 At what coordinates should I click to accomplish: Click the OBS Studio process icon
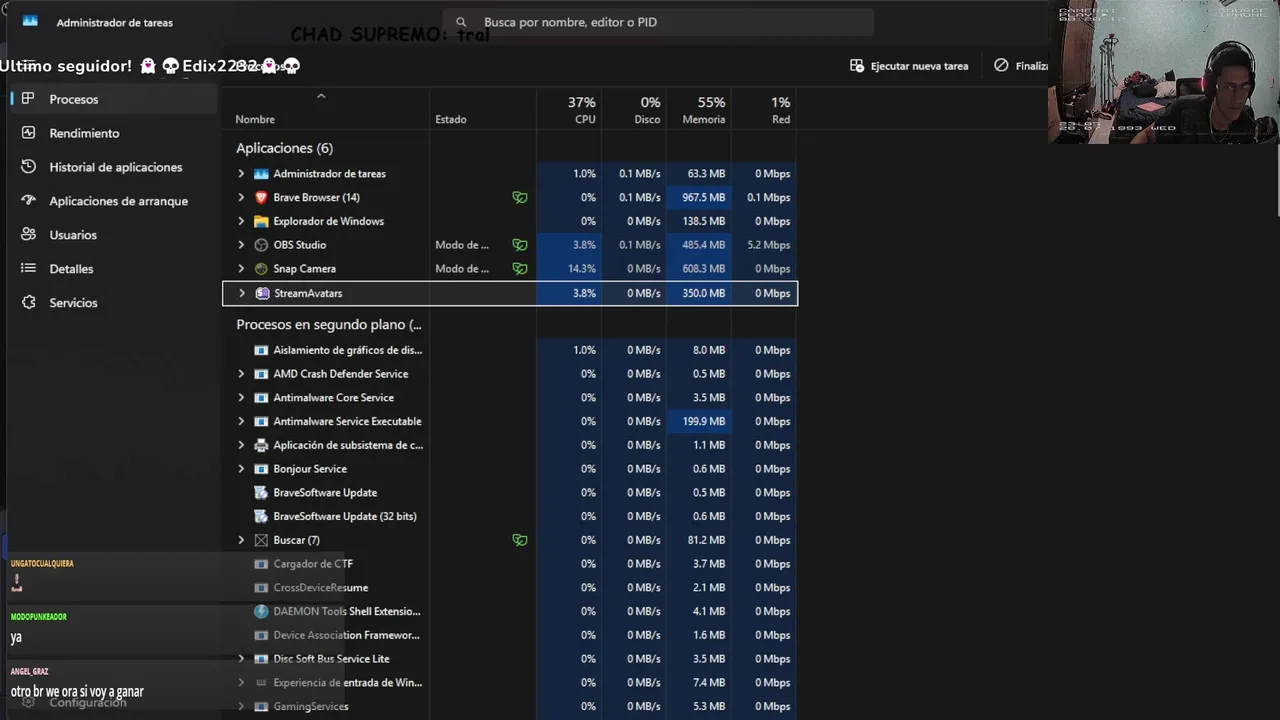tap(261, 245)
